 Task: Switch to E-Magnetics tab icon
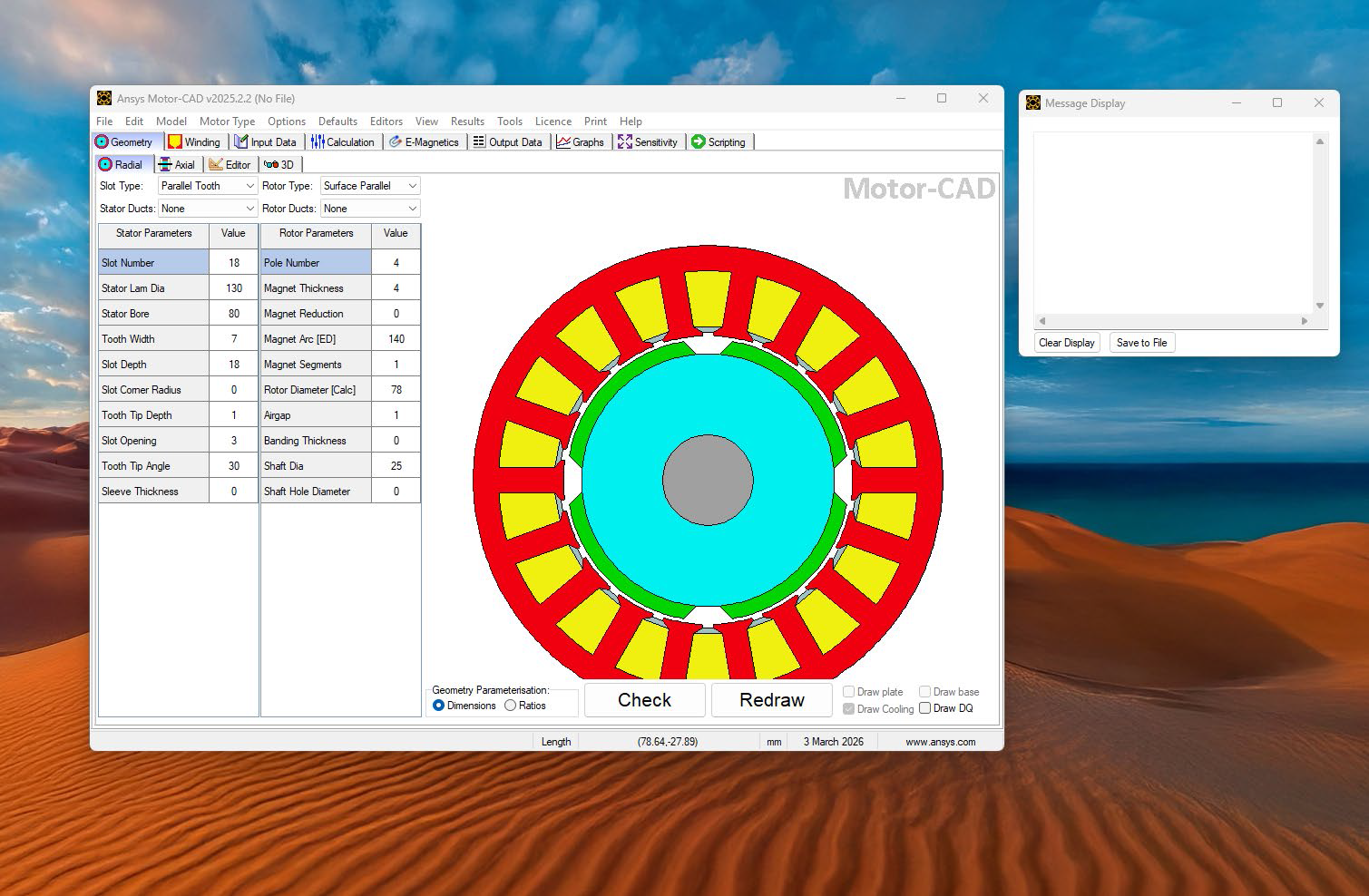[396, 142]
